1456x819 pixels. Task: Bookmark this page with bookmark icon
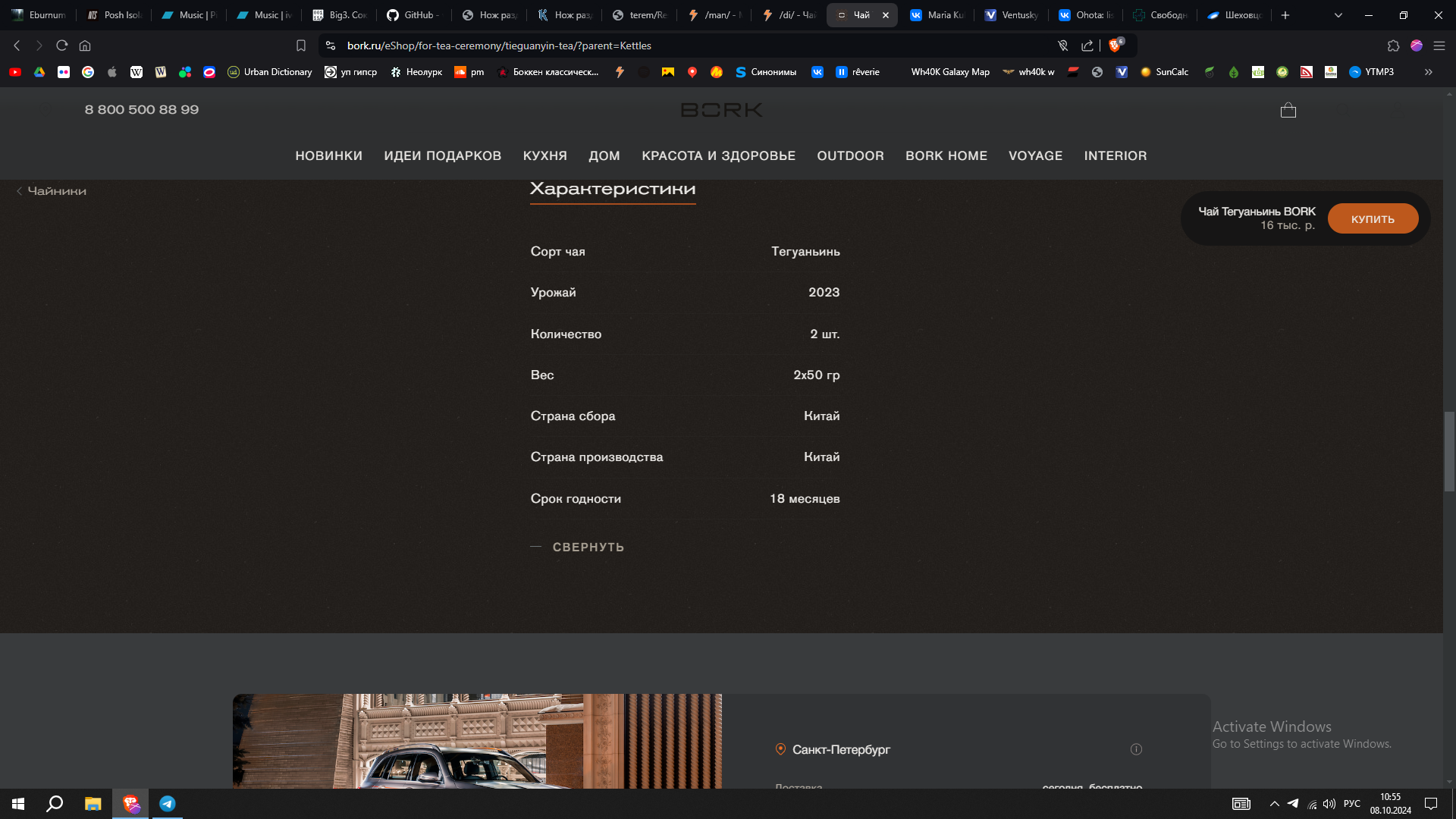301,45
